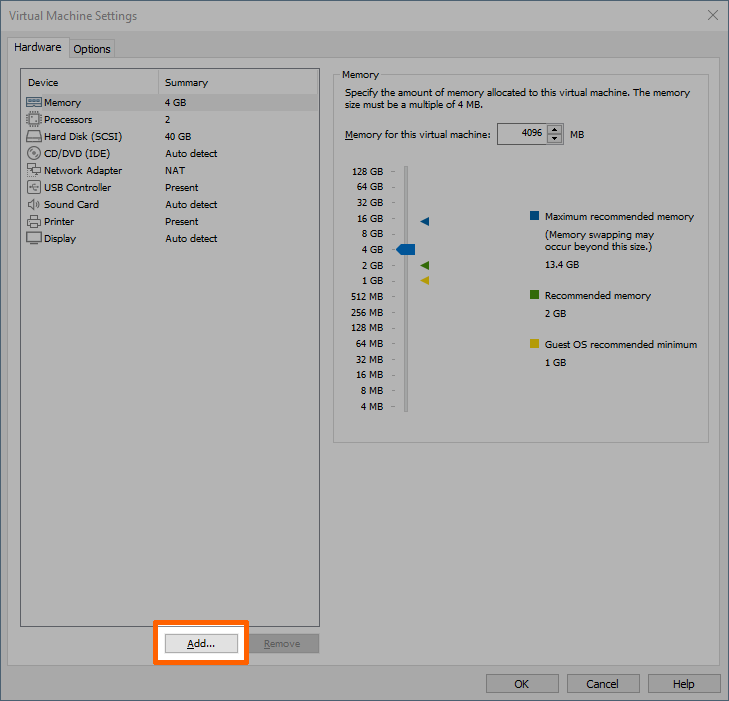
Task: Pick the Sound Card speaker icon
Action: coord(34,205)
